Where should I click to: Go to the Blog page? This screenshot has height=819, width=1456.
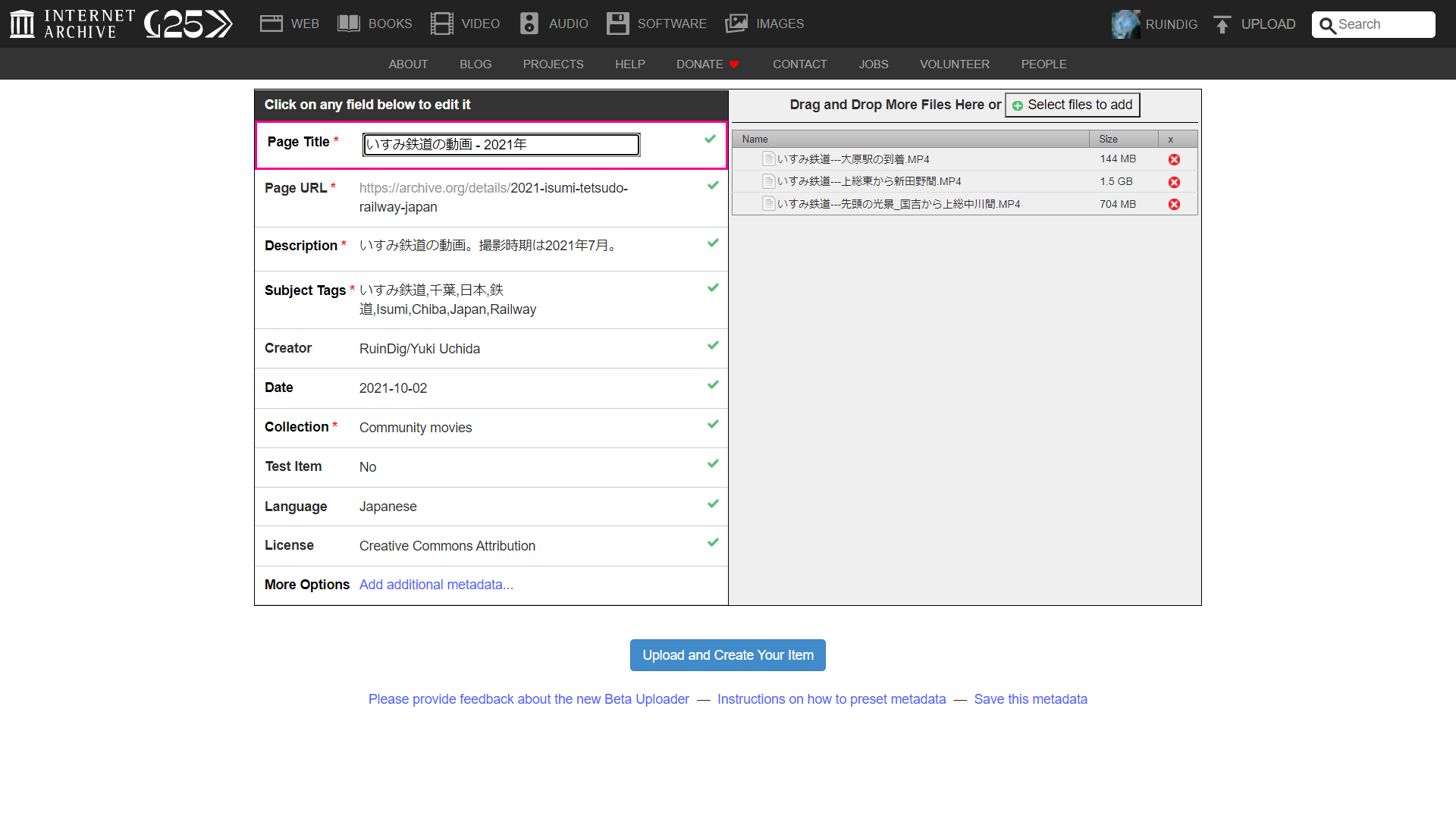(x=475, y=64)
